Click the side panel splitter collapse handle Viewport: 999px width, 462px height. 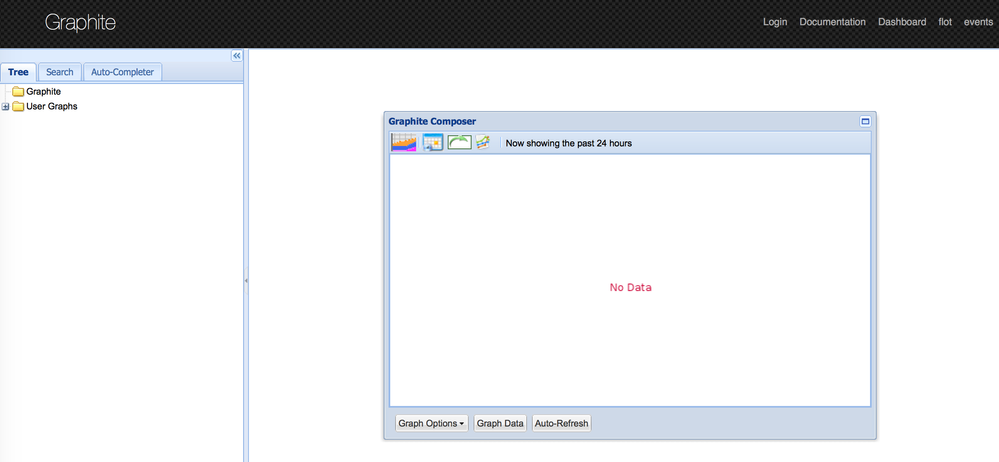click(x=246, y=280)
